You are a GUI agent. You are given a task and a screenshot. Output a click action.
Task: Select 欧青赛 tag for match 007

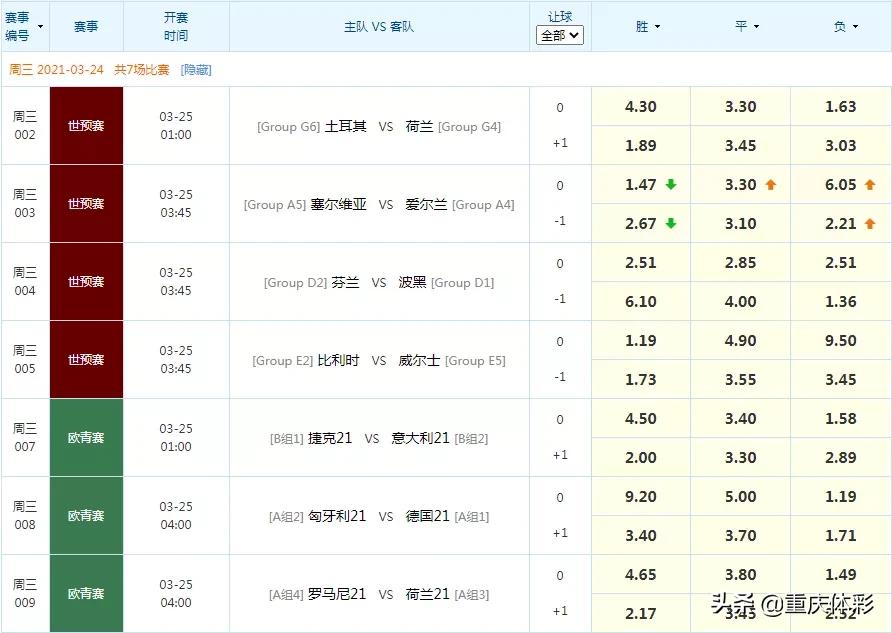point(86,437)
